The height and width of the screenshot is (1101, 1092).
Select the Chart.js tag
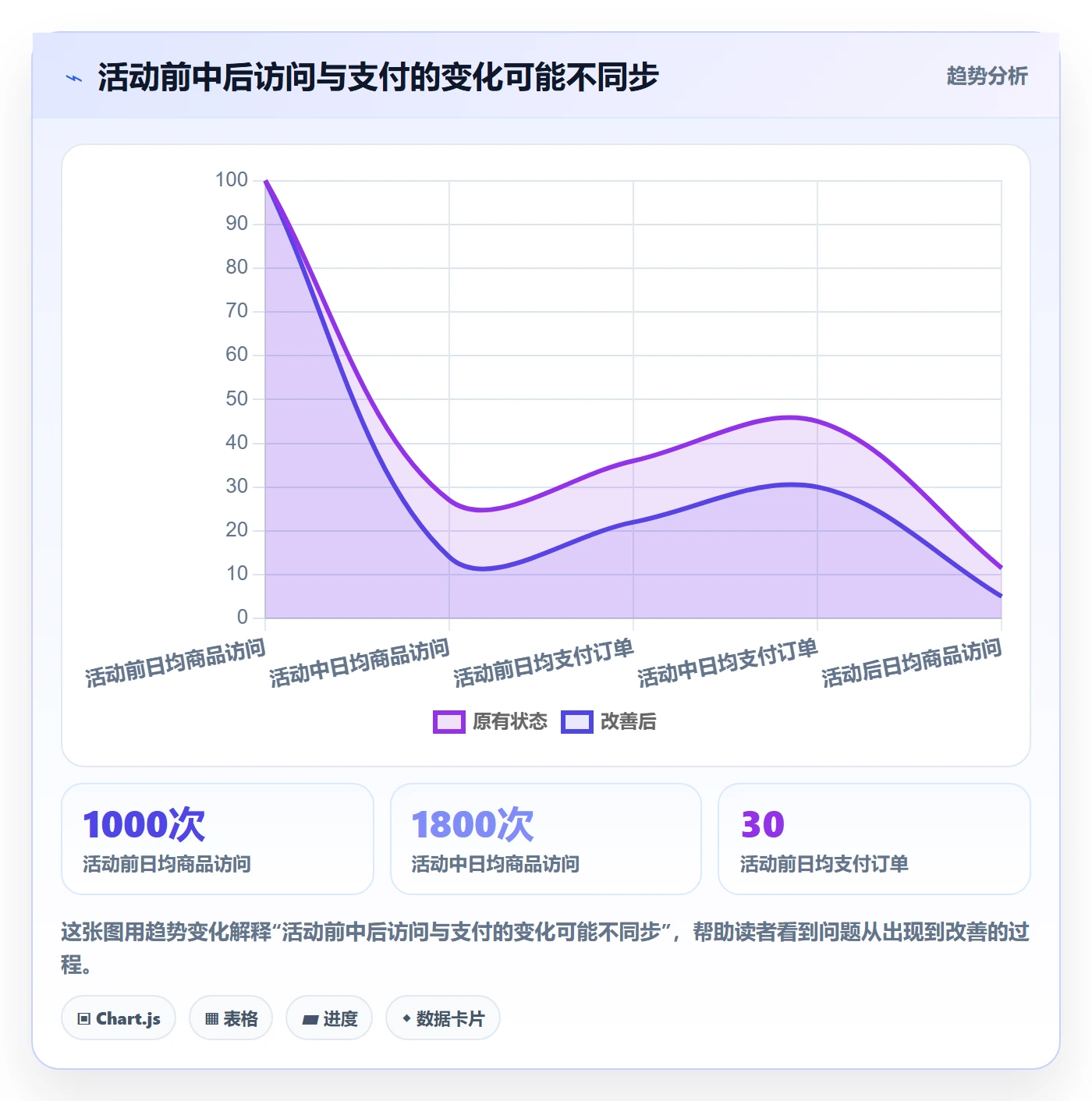pos(119,1018)
